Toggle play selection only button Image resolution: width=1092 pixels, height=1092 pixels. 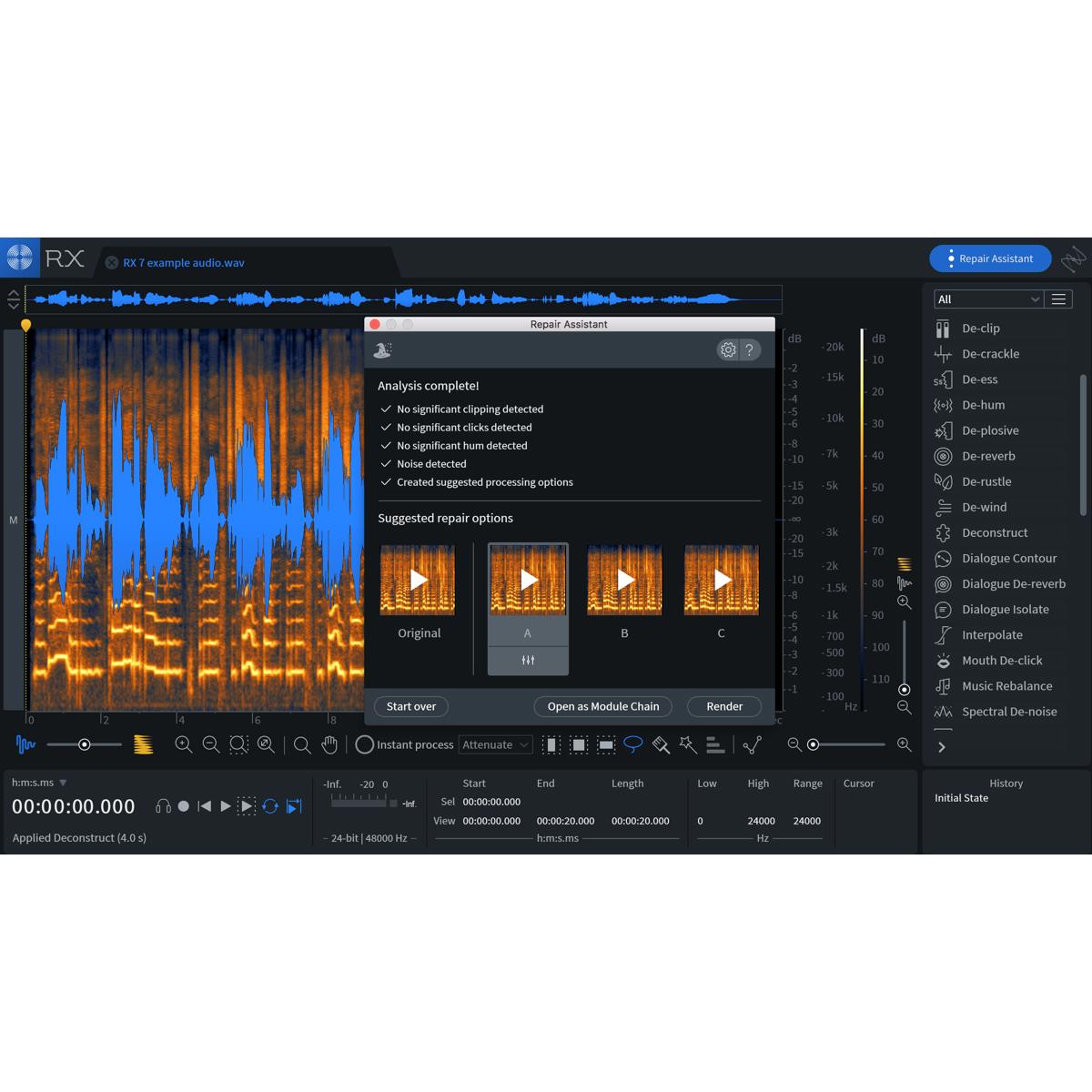pyautogui.click(x=247, y=806)
